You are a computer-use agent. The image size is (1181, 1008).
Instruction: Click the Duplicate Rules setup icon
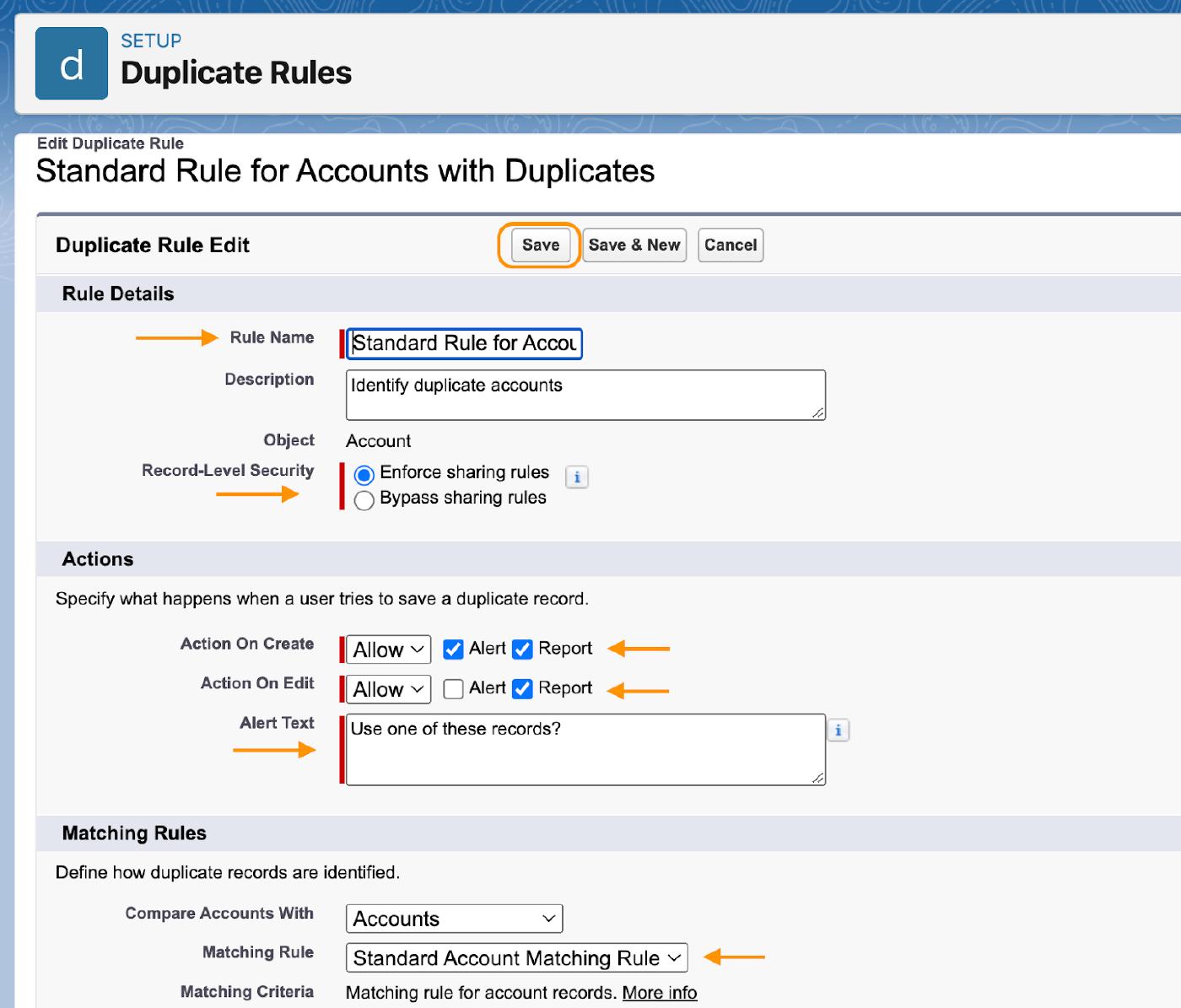[x=72, y=63]
